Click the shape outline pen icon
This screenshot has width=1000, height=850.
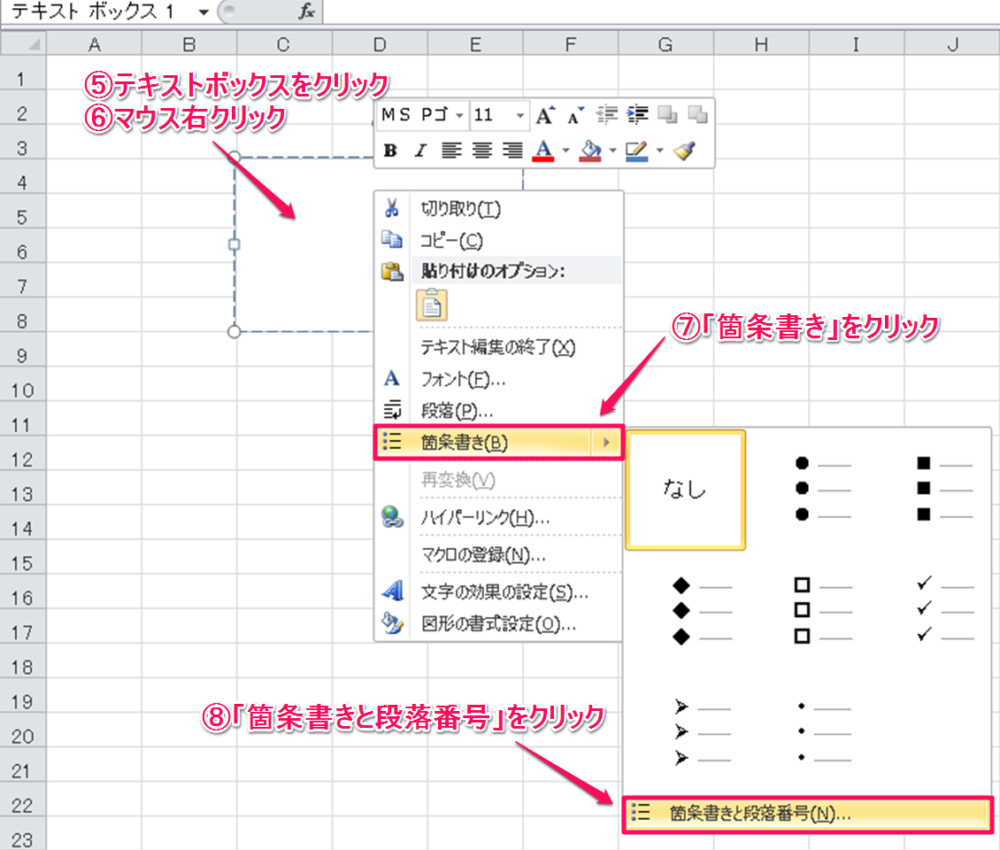coord(636,151)
